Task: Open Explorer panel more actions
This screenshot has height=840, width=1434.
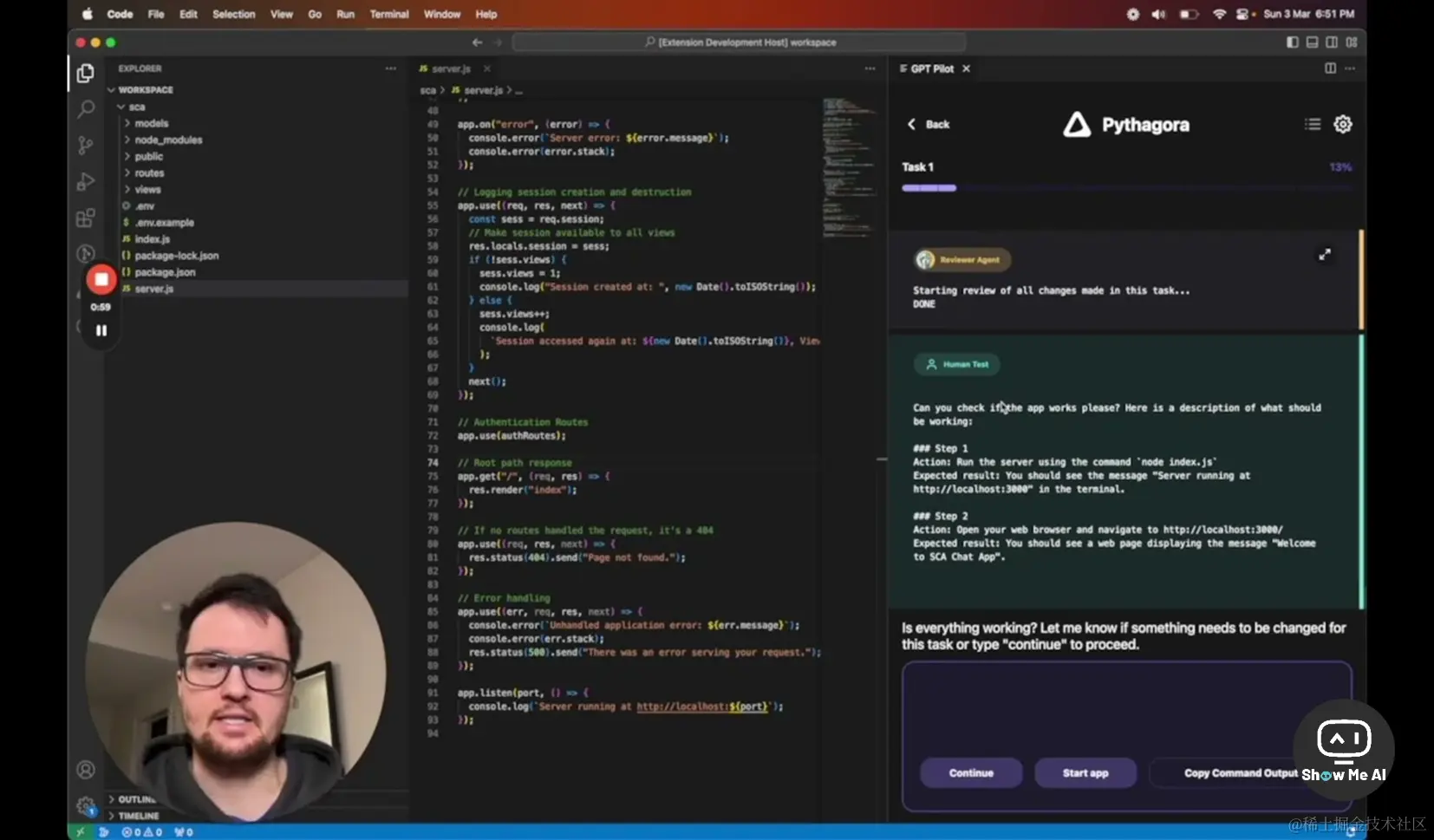Action: [x=391, y=68]
